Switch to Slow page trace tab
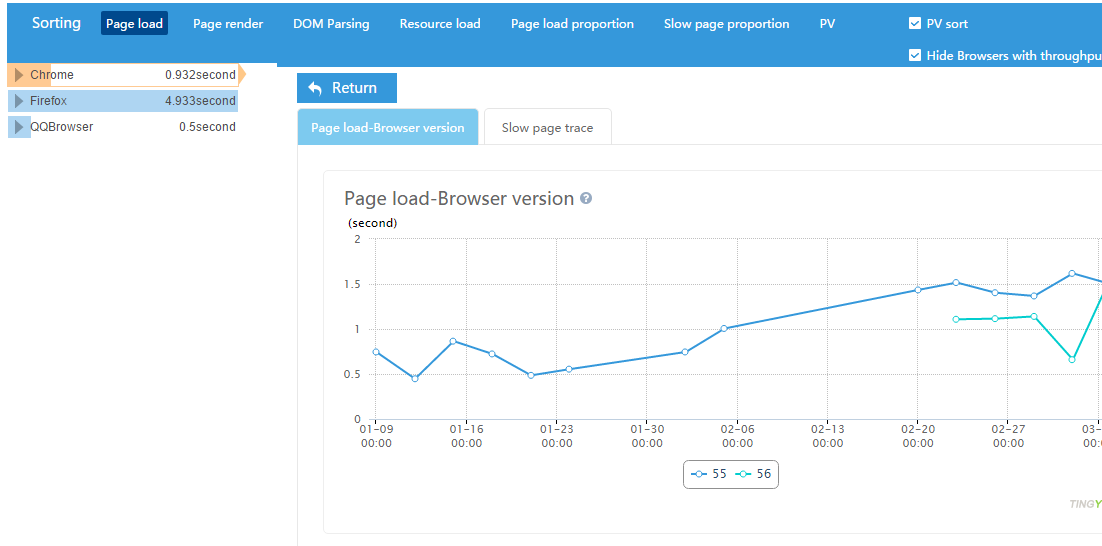This screenshot has width=1102, height=546. [547, 128]
